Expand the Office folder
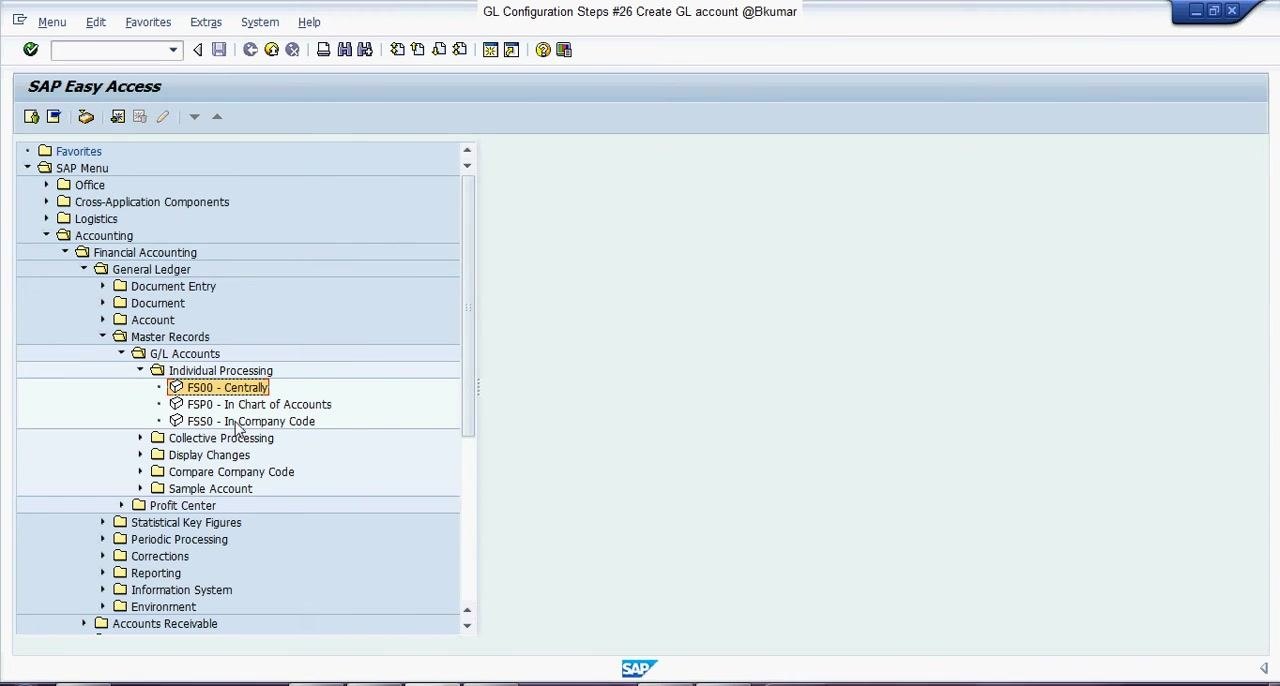Viewport: 1280px width, 686px height. [x=46, y=185]
